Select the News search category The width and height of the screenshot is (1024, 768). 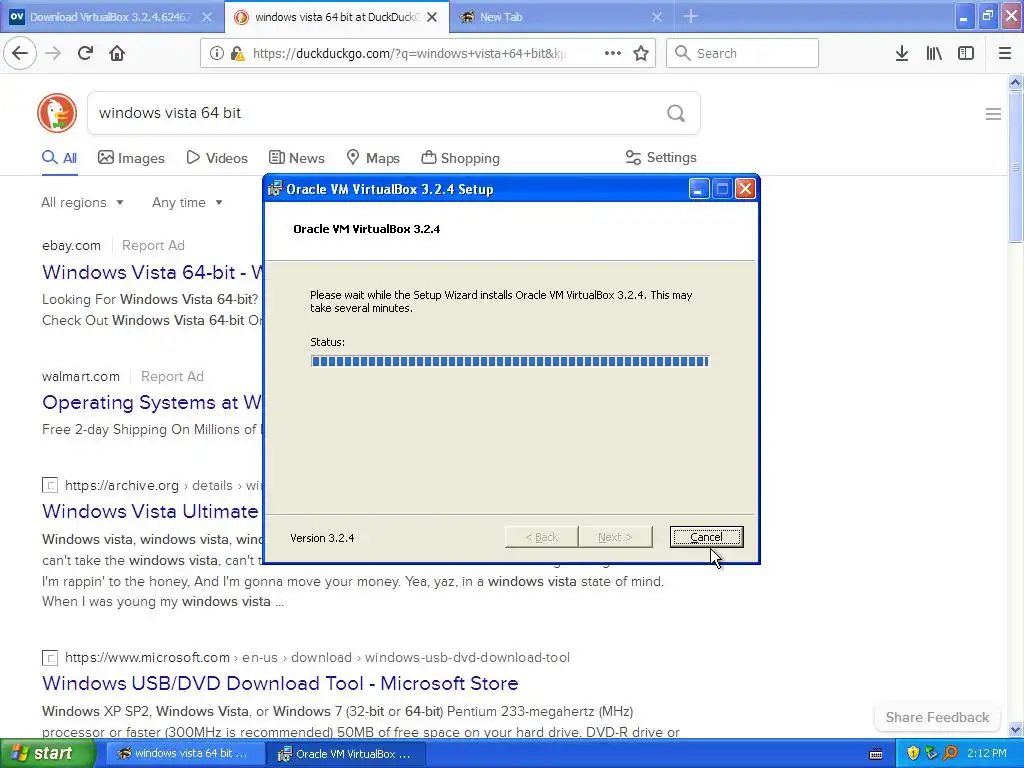tap(296, 158)
